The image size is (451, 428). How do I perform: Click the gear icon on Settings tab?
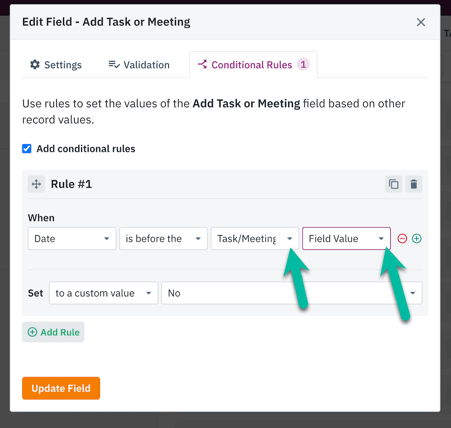pyautogui.click(x=35, y=64)
